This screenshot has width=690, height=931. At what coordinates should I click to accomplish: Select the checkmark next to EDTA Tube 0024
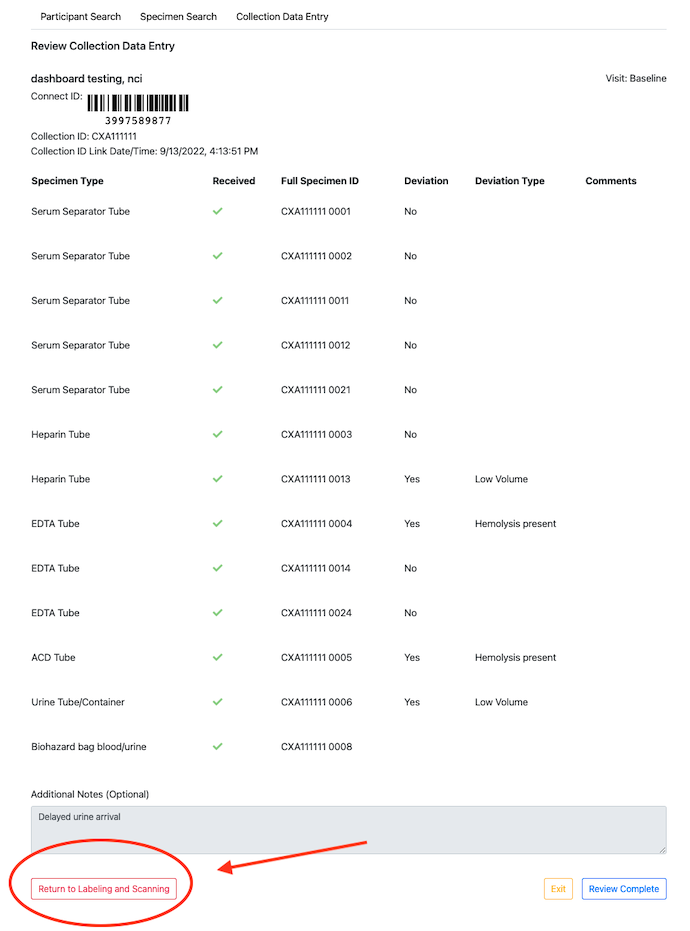(217, 613)
